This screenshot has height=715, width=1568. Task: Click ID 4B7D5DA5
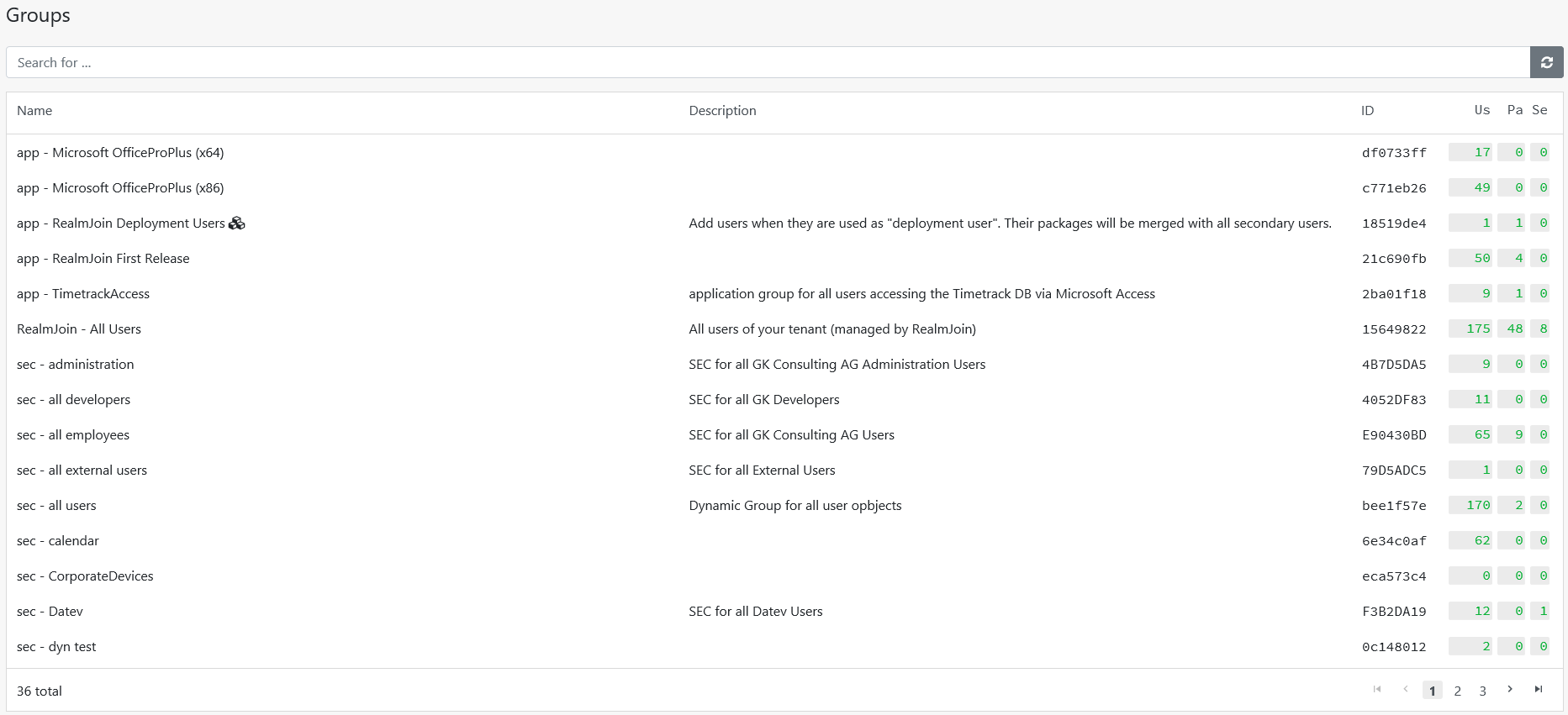click(x=1394, y=365)
